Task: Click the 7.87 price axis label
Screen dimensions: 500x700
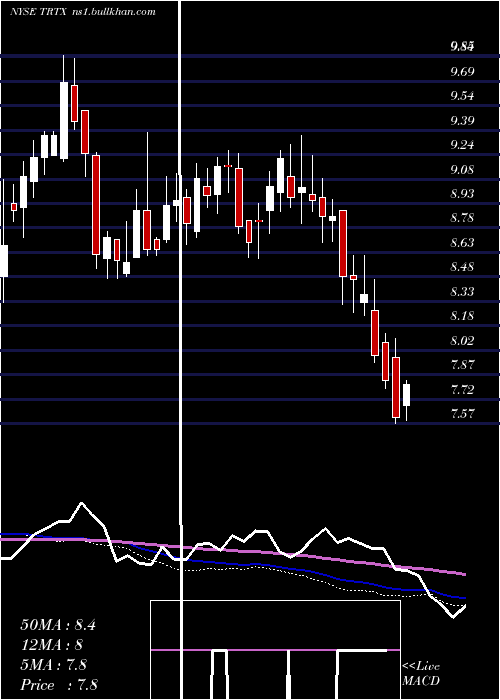Action: [x=463, y=365]
